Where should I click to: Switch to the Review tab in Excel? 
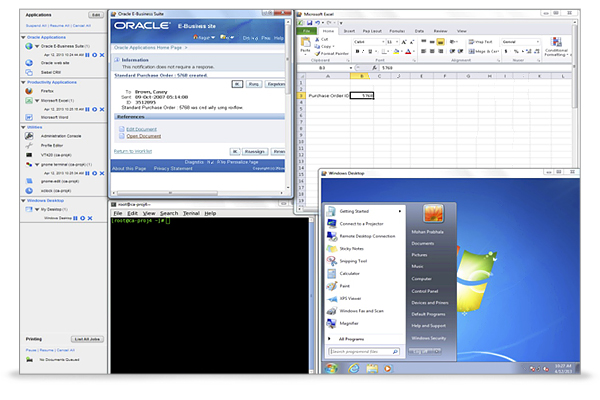click(440, 31)
